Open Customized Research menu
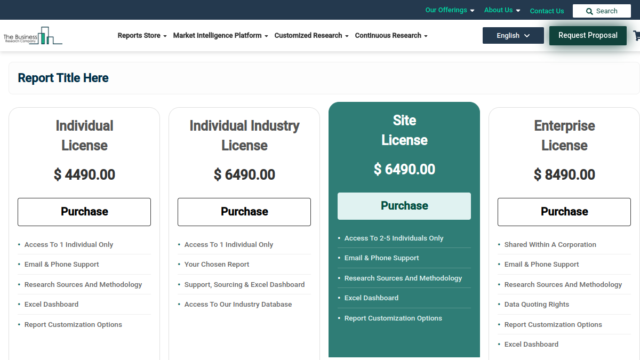Viewport: 640px width, 360px height. (x=311, y=36)
